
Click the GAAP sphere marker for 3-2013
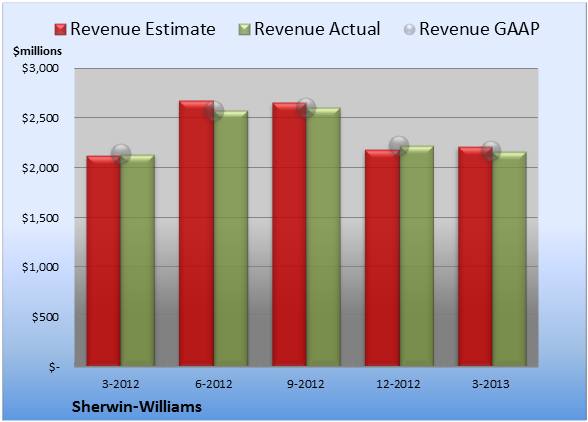(x=491, y=151)
